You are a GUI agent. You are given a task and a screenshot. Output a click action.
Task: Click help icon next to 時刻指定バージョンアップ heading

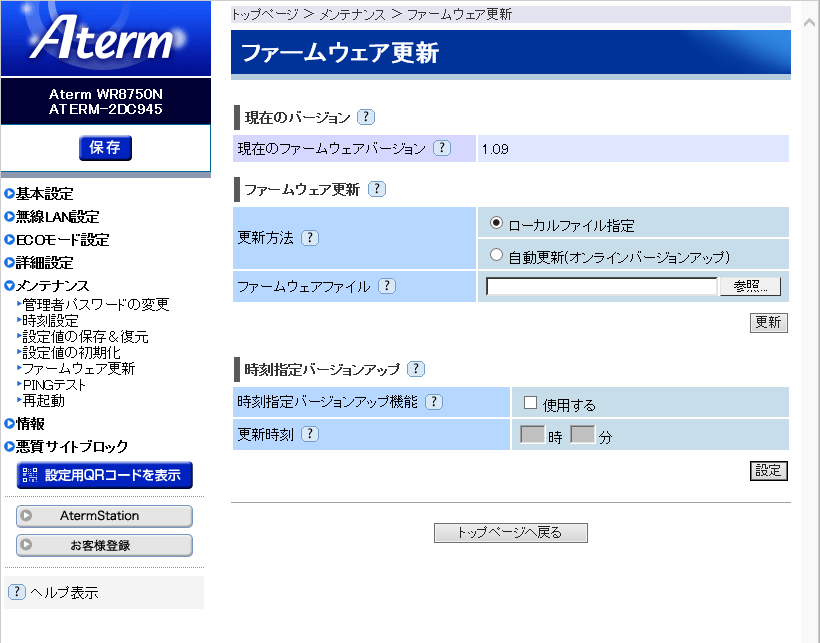(x=416, y=369)
